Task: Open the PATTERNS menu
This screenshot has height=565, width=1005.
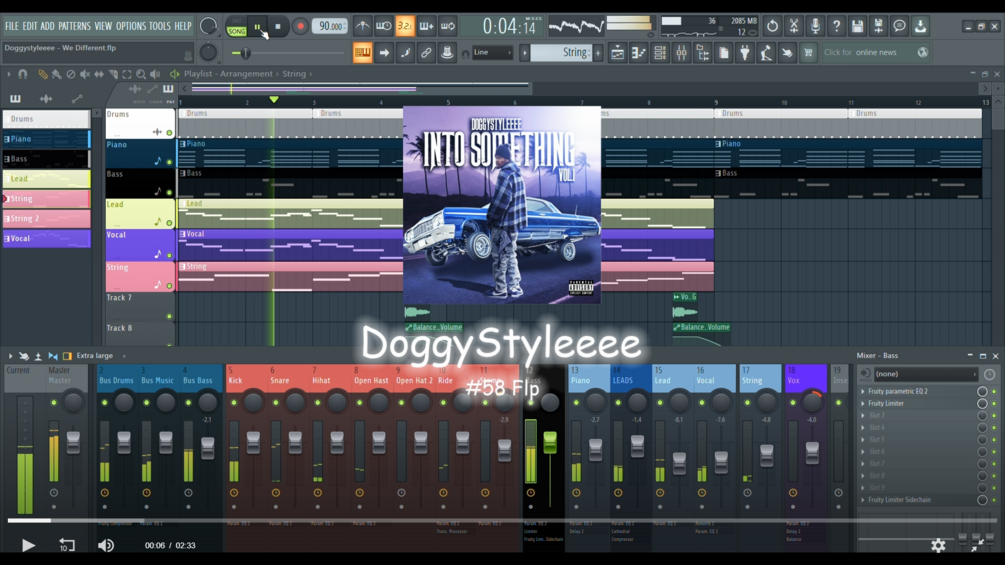Action: click(74, 26)
